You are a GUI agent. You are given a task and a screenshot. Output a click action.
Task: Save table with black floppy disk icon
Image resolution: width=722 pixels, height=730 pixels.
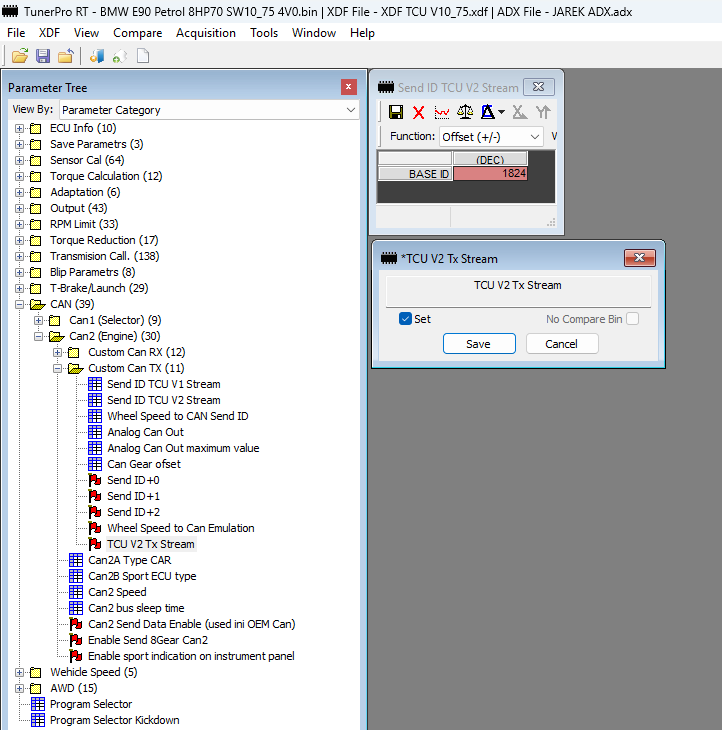(396, 112)
